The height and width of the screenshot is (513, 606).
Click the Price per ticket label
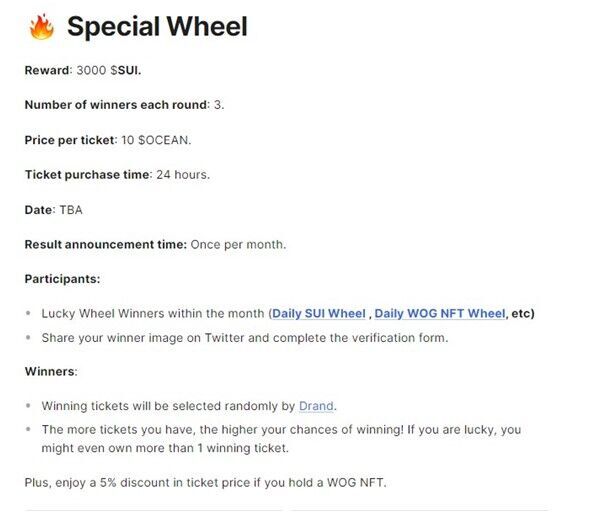70,140
